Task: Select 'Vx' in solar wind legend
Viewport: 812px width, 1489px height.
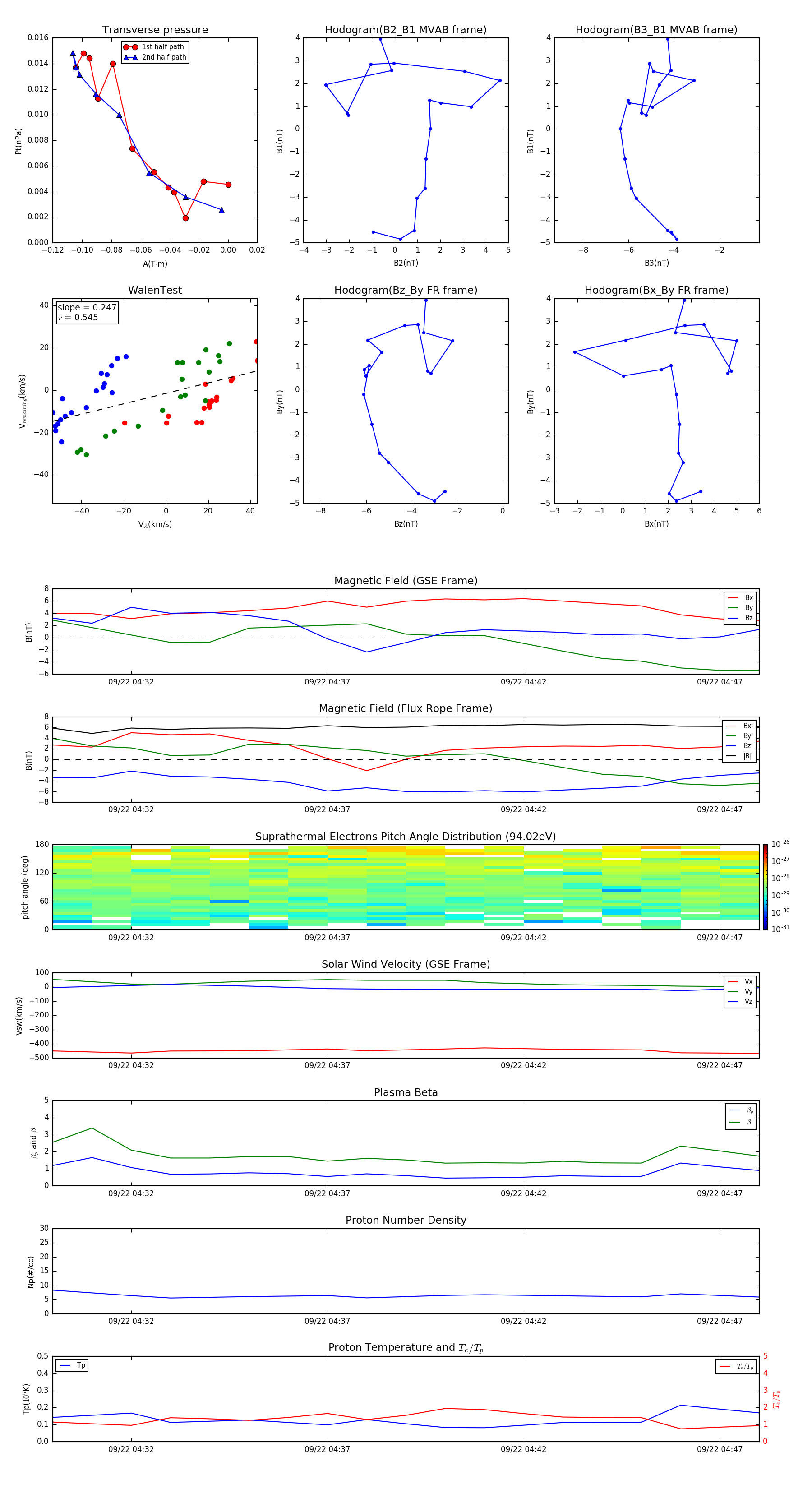Action: click(x=741, y=981)
